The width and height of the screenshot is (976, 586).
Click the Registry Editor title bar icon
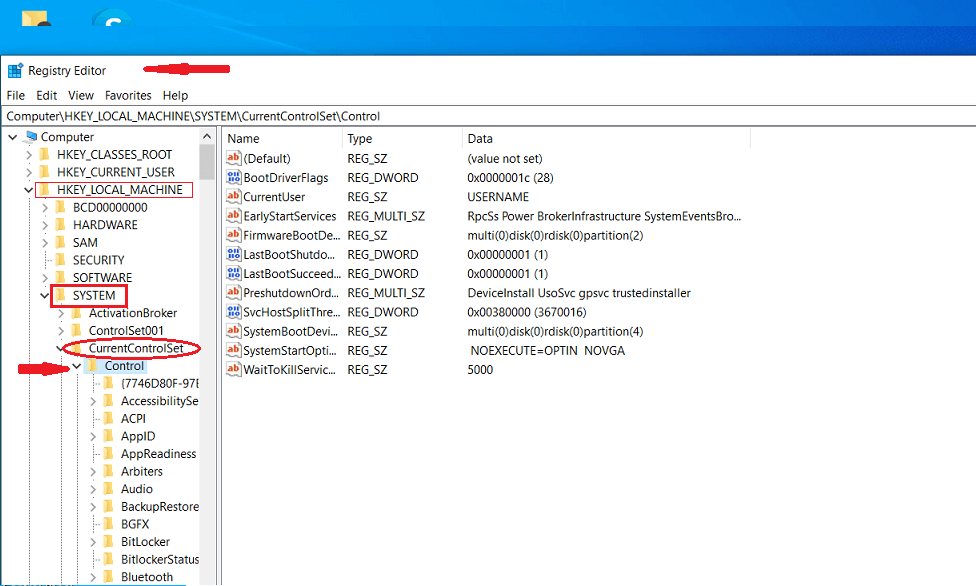tap(15, 70)
